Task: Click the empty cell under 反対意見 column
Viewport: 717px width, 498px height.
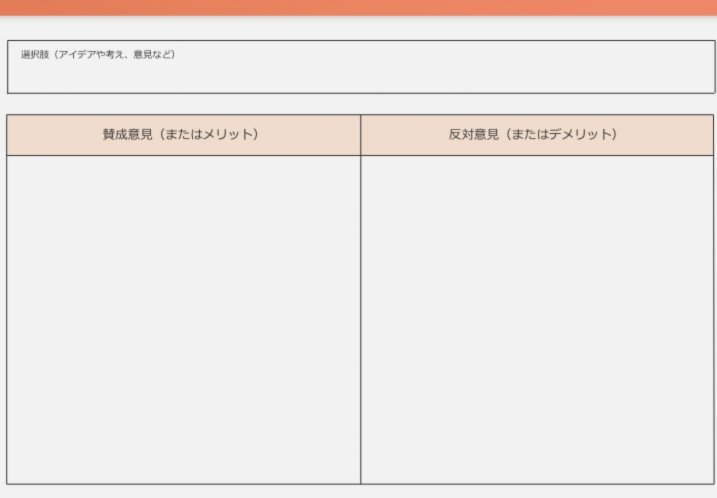Action: tap(537, 320)
